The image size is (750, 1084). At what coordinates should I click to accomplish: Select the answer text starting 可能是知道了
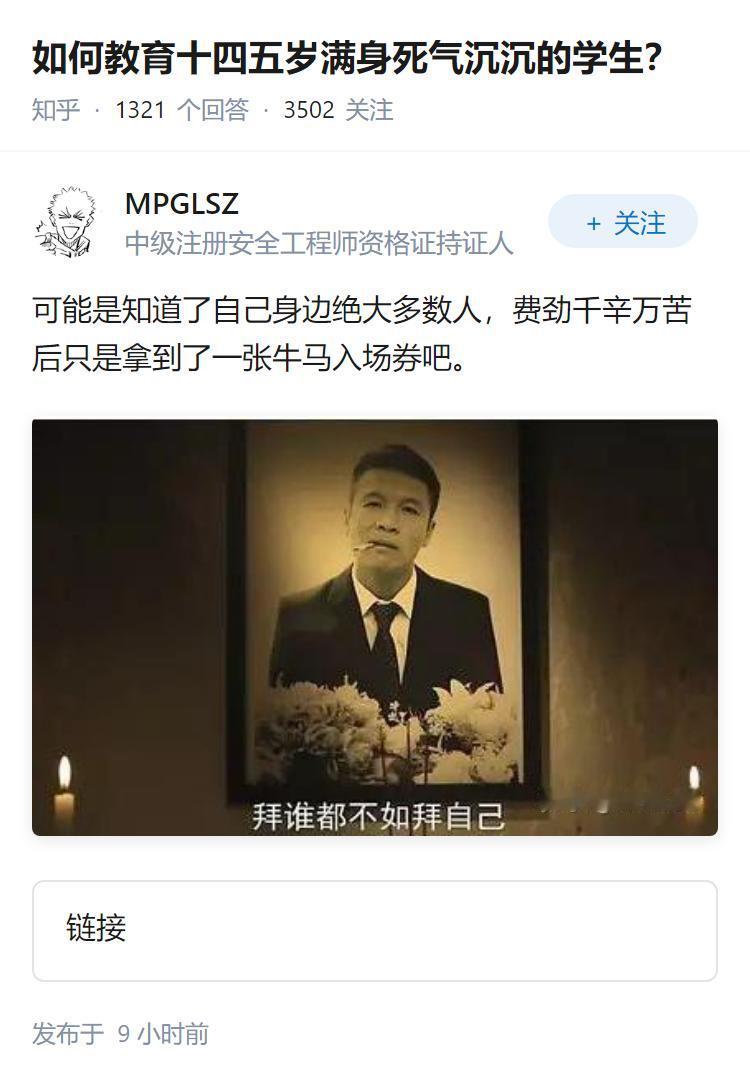pos(362,334)
